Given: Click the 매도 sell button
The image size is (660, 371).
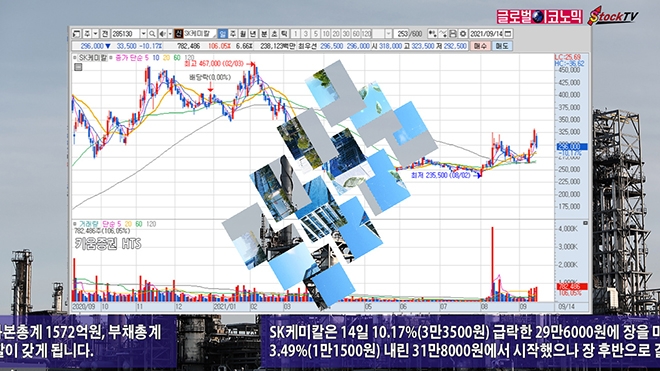Looking at the screenshot, I should (502, 46).
